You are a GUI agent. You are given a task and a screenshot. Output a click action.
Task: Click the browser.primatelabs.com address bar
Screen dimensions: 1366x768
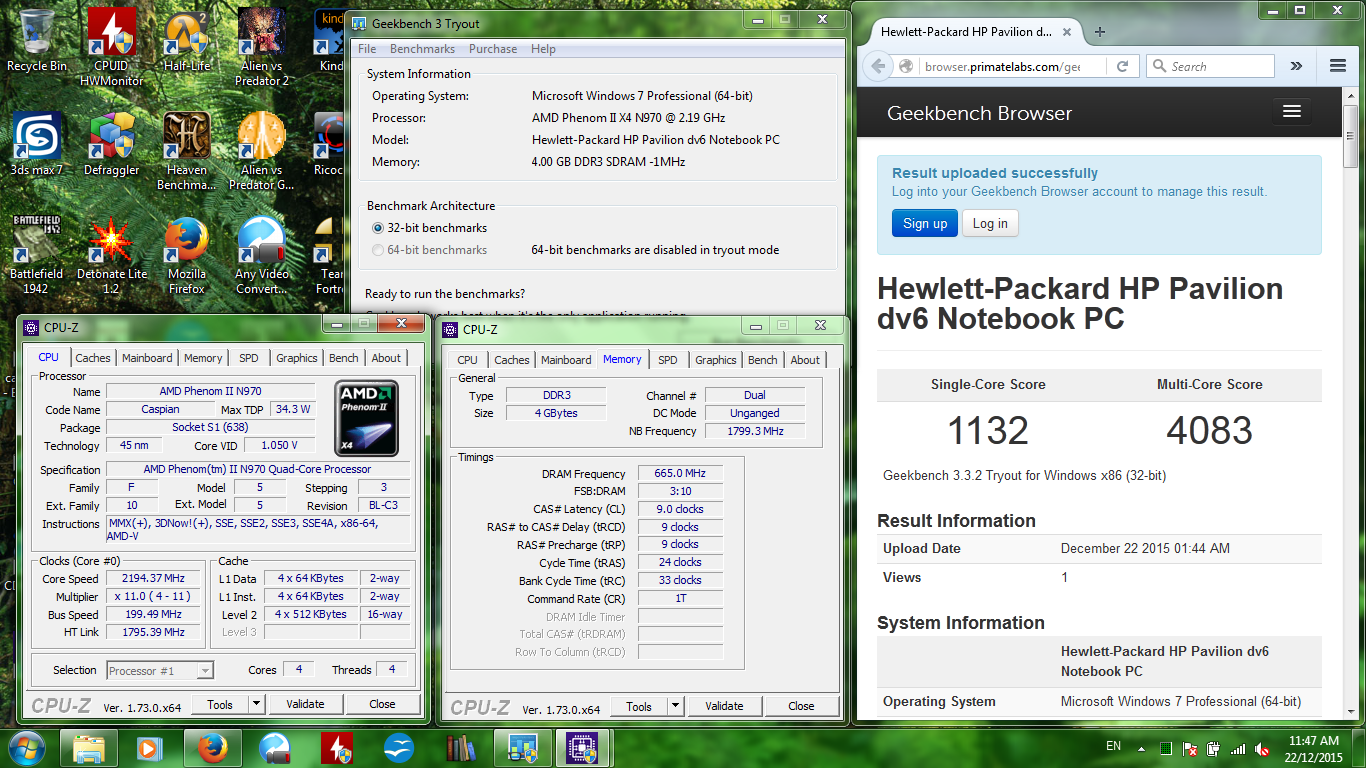coord(1002,66)
